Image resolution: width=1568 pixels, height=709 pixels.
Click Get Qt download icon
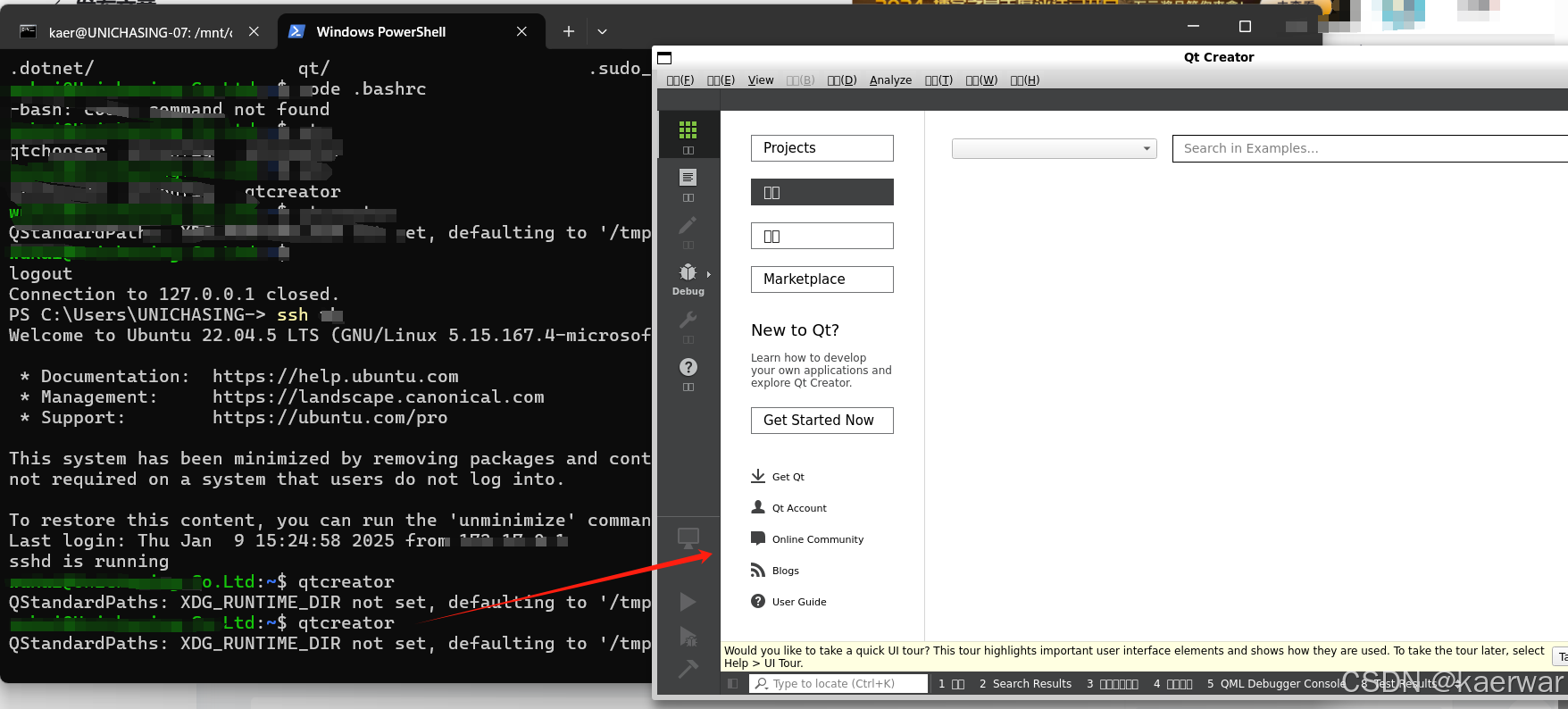click(758, 476)
